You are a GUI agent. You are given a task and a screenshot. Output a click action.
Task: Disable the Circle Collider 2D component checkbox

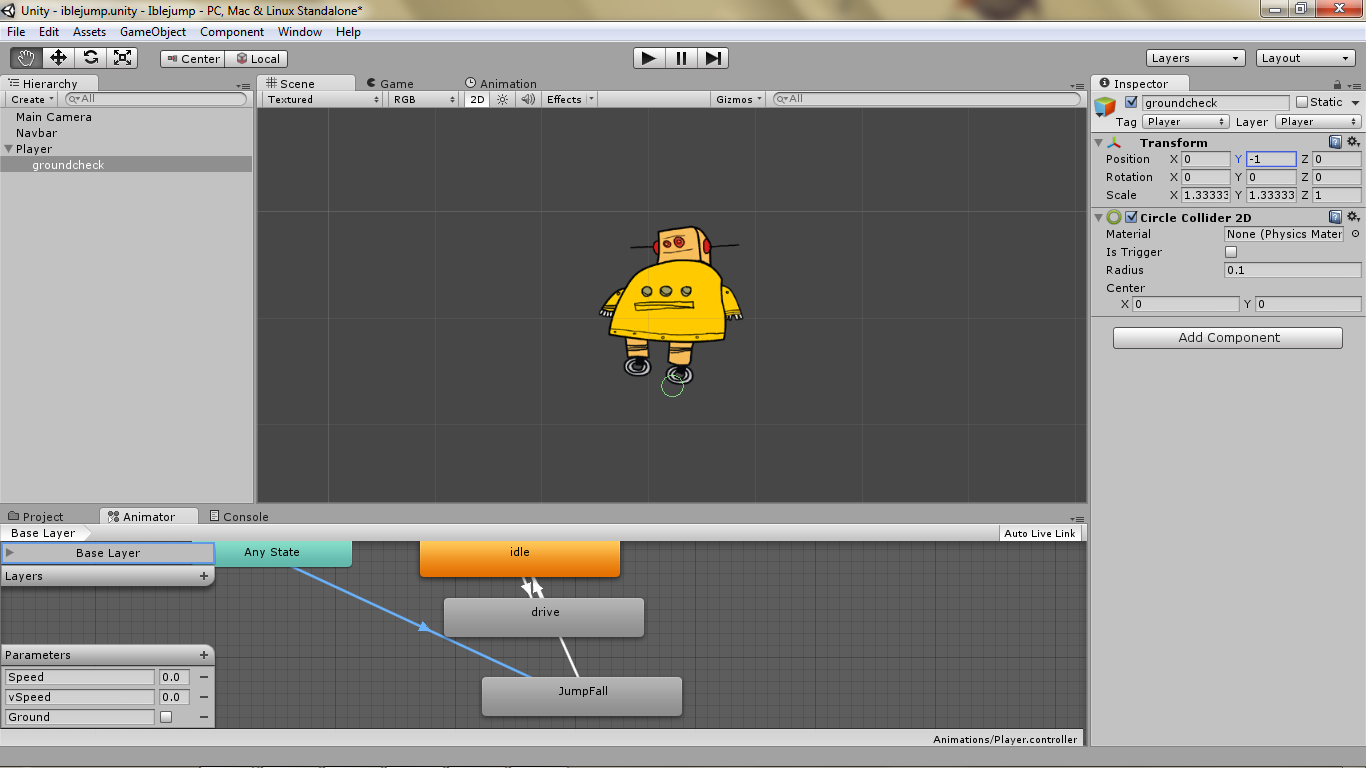(x=1131, y=217)
